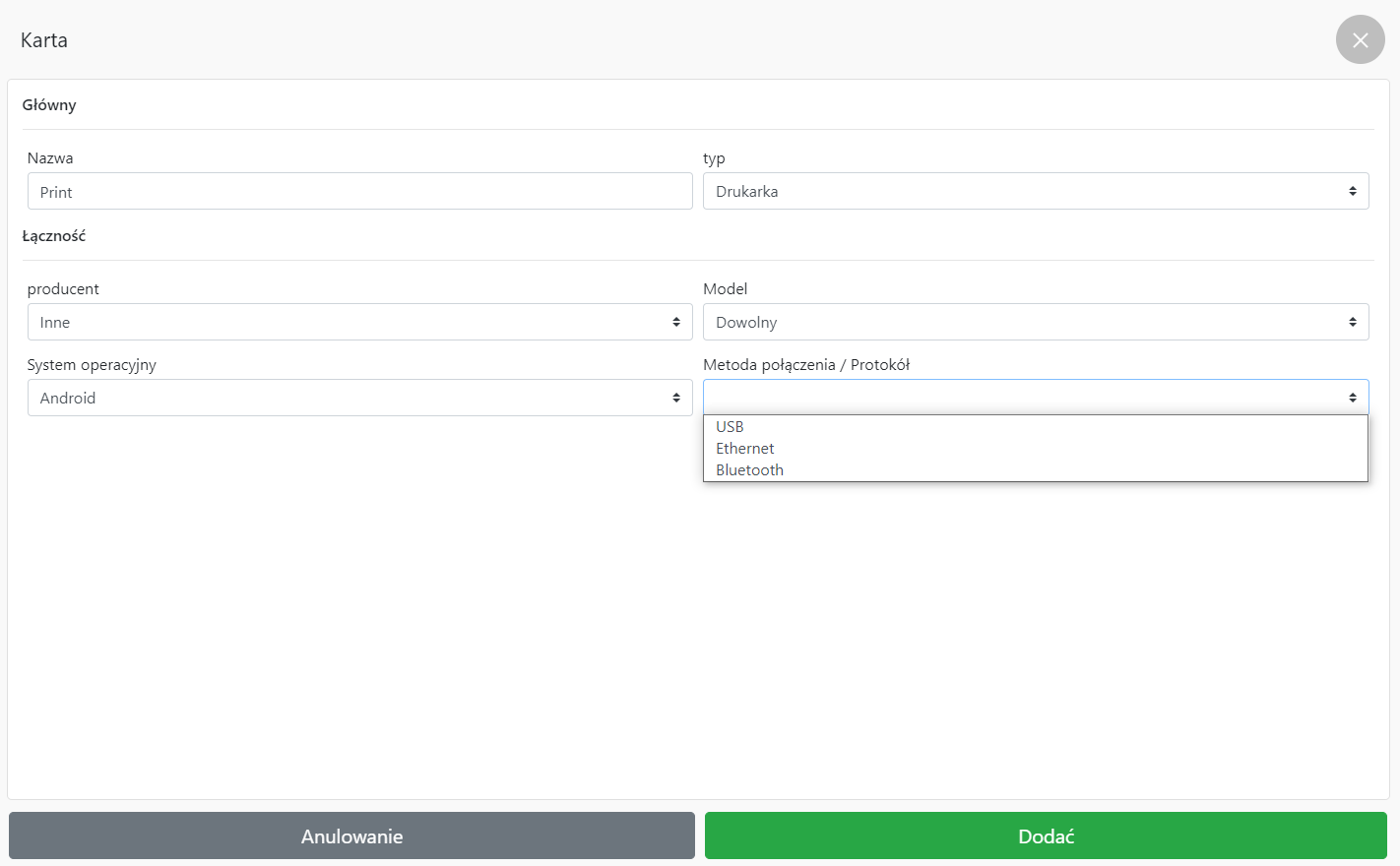Click the arrow icon in Model select

pos(1352,323)
